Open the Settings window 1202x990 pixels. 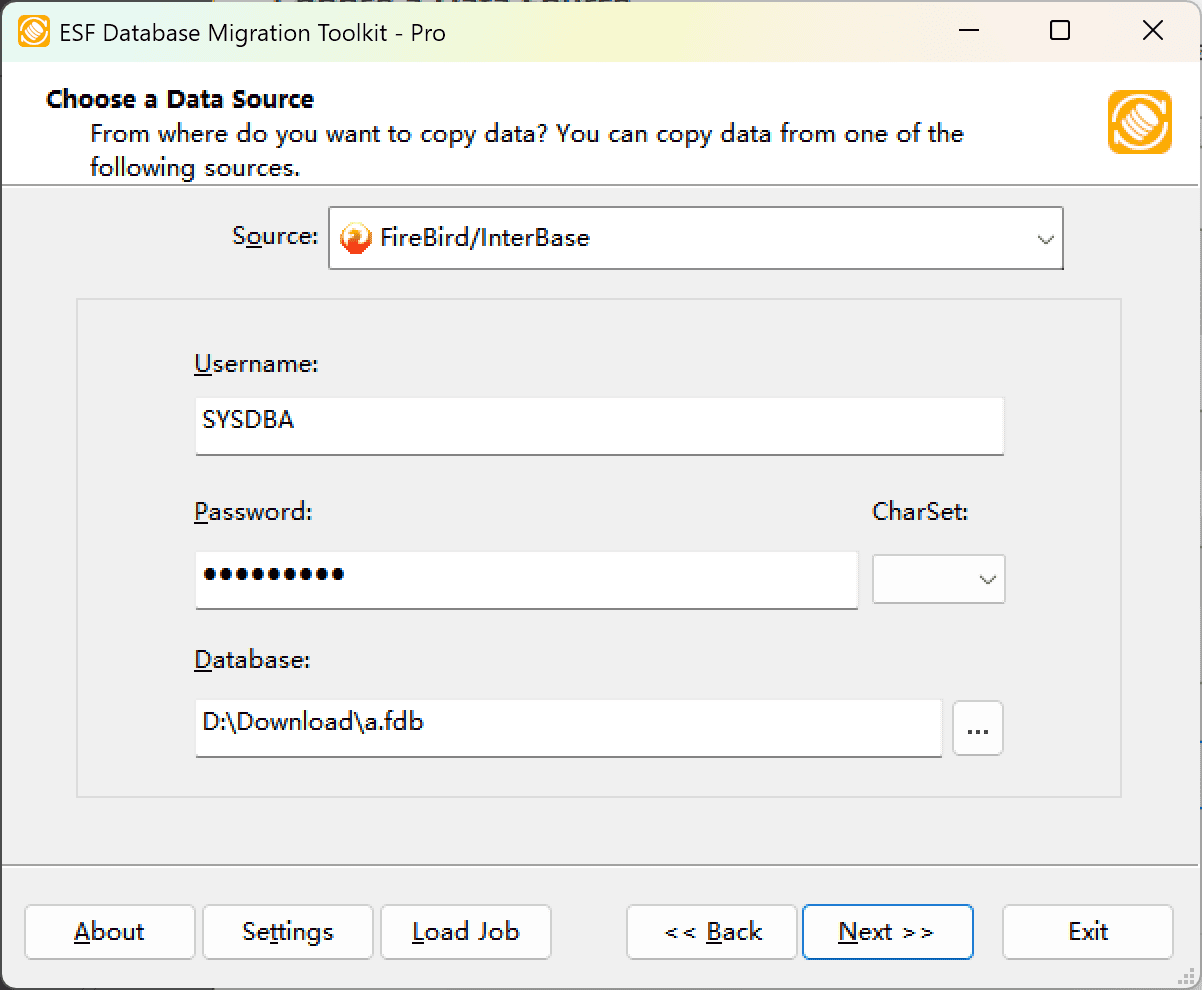[287, 931]
